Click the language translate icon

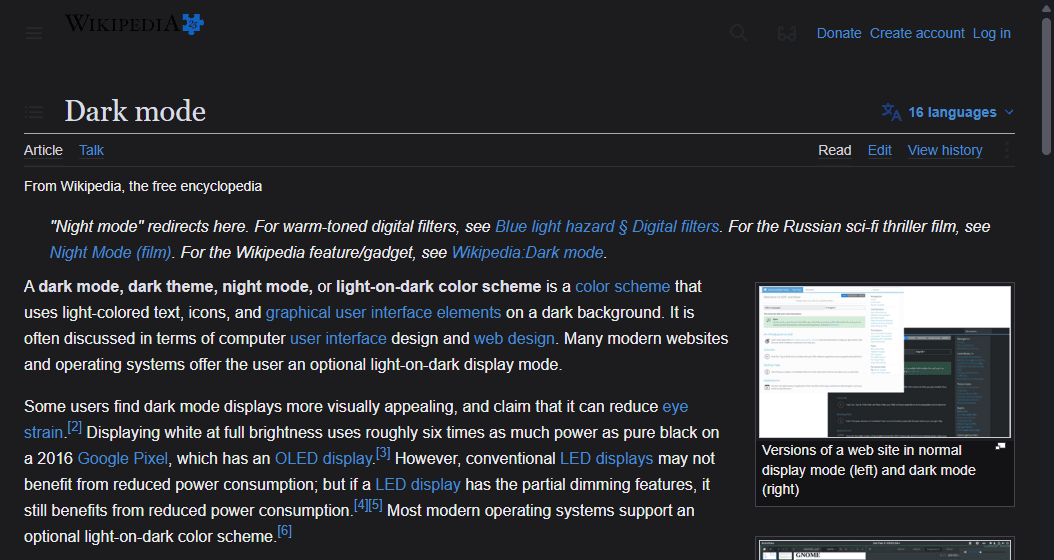(x=891, y=112)
